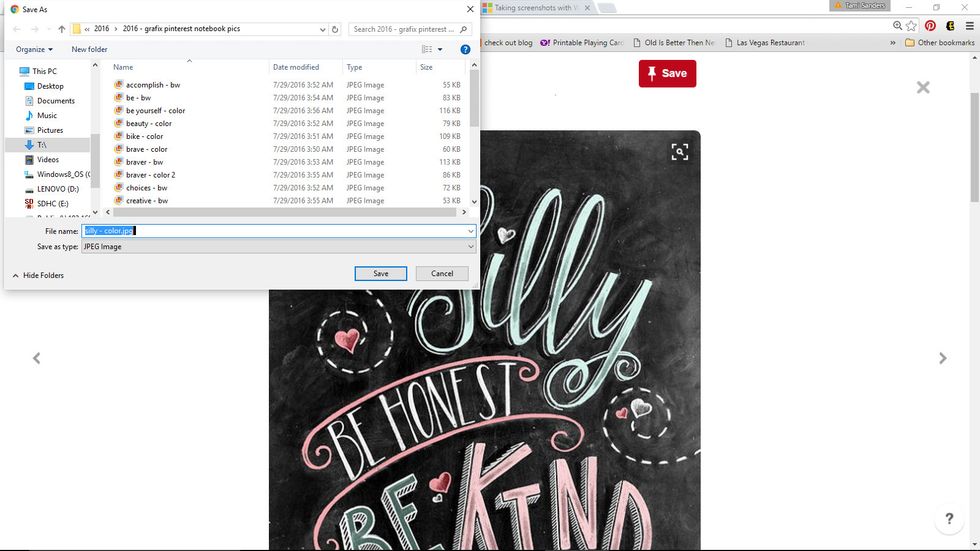Open File name dropdown arrow
The height and width of the screenshot is (551, 980).
point(471,231)
